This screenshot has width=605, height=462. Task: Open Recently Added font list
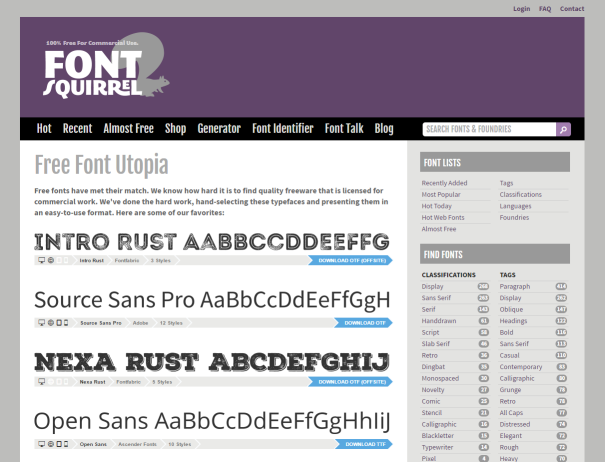pos(444,183)
